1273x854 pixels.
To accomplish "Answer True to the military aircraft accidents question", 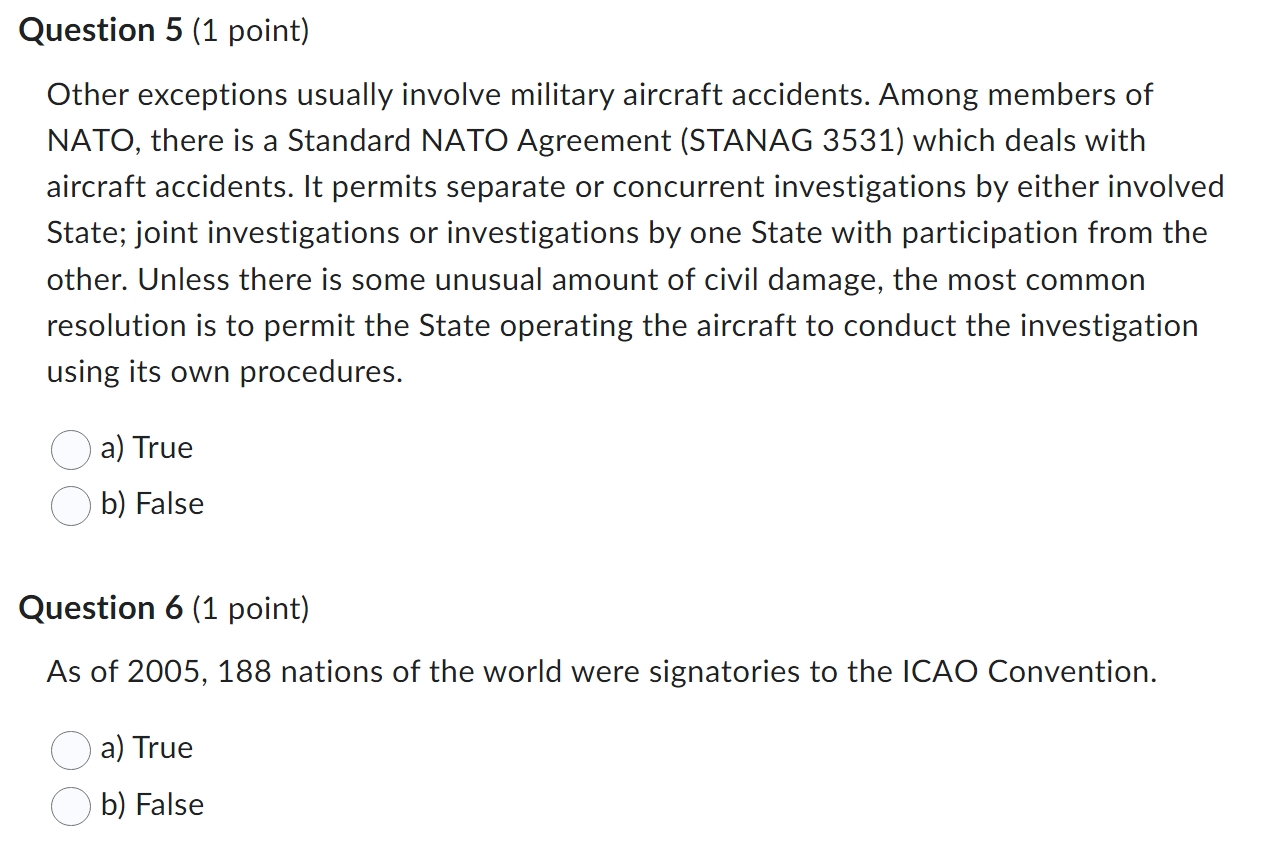I will [x=70, y=450].
